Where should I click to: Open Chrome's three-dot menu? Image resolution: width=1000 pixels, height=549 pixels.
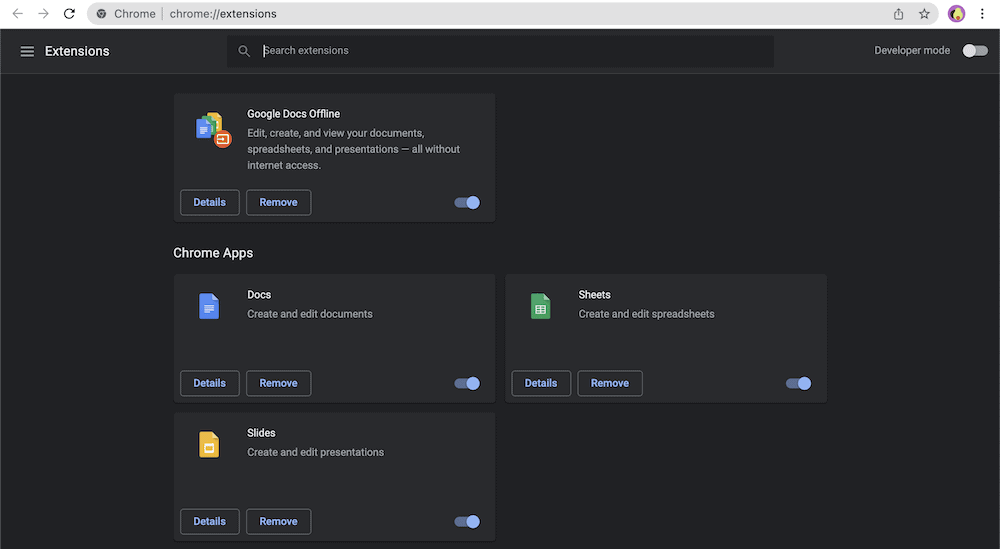[x=982, y=13]
